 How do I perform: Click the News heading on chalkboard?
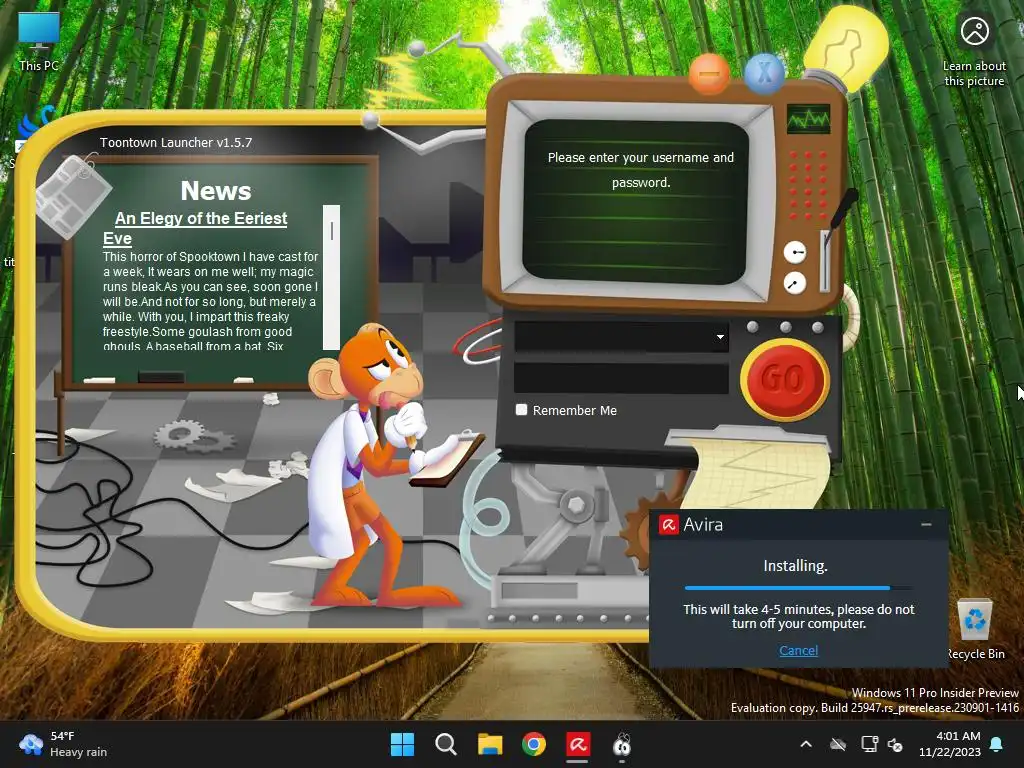216,191
